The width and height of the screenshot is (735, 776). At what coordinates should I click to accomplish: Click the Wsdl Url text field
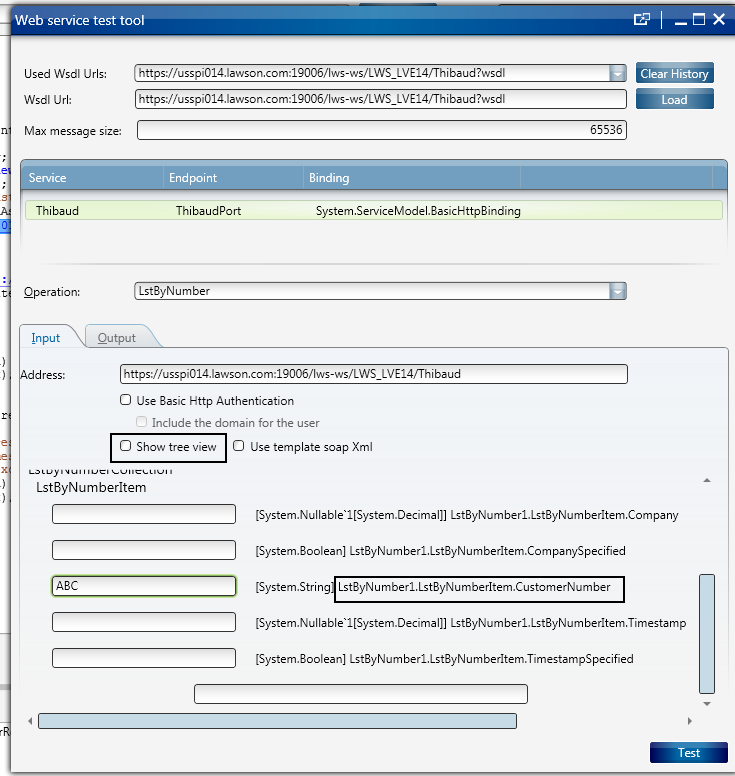click(x=381, y=99)
